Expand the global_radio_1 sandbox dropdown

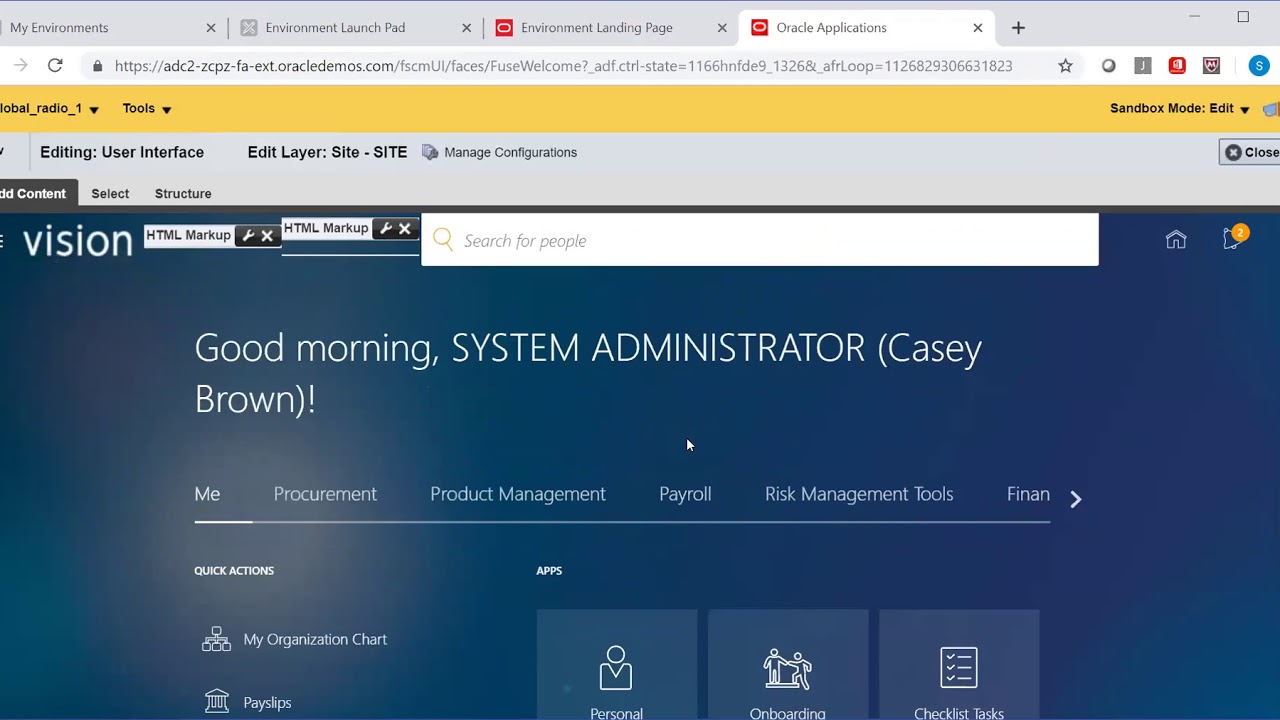point(49,109)
